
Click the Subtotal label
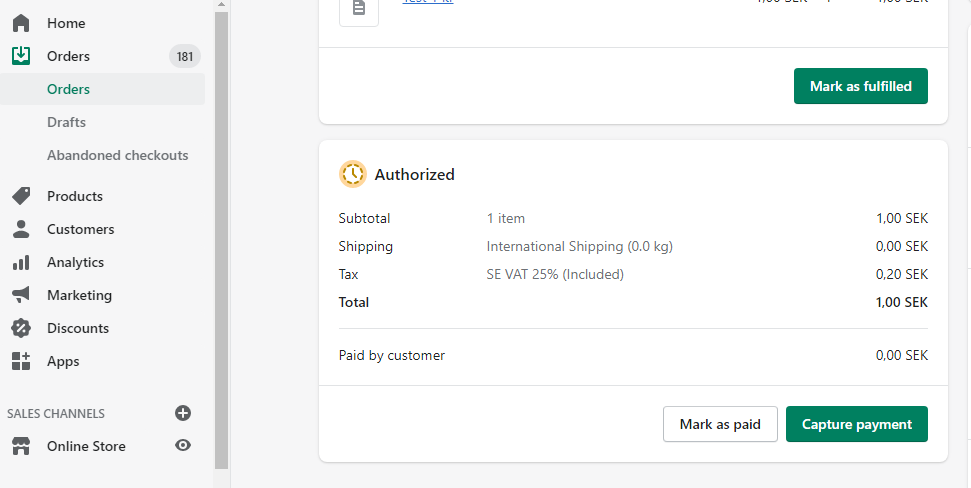pos(364,218)
